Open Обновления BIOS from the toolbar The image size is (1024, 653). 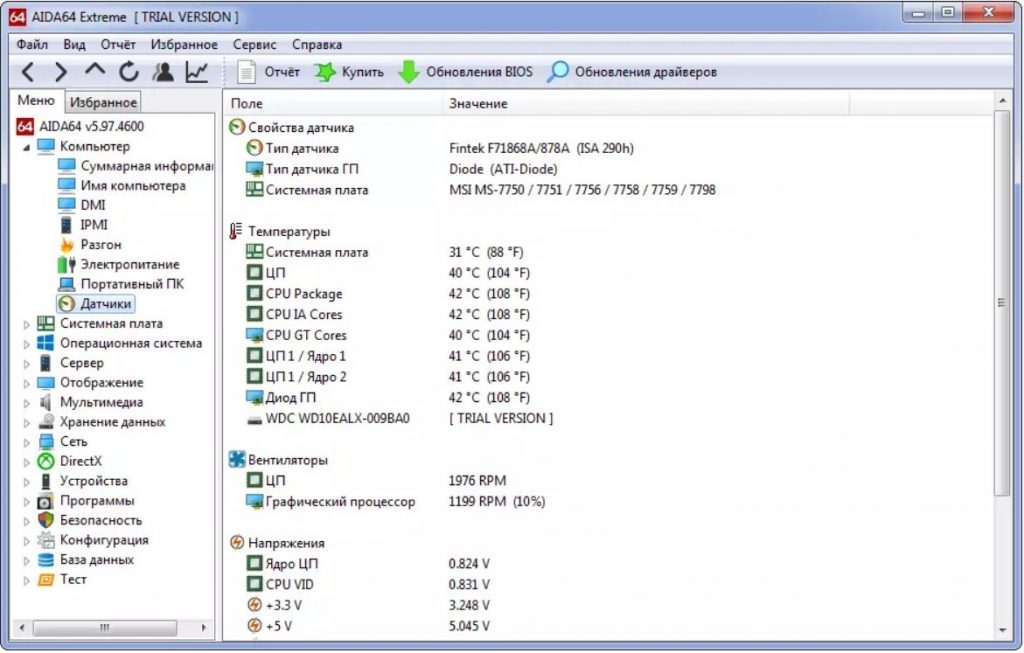tap(466, 72)
